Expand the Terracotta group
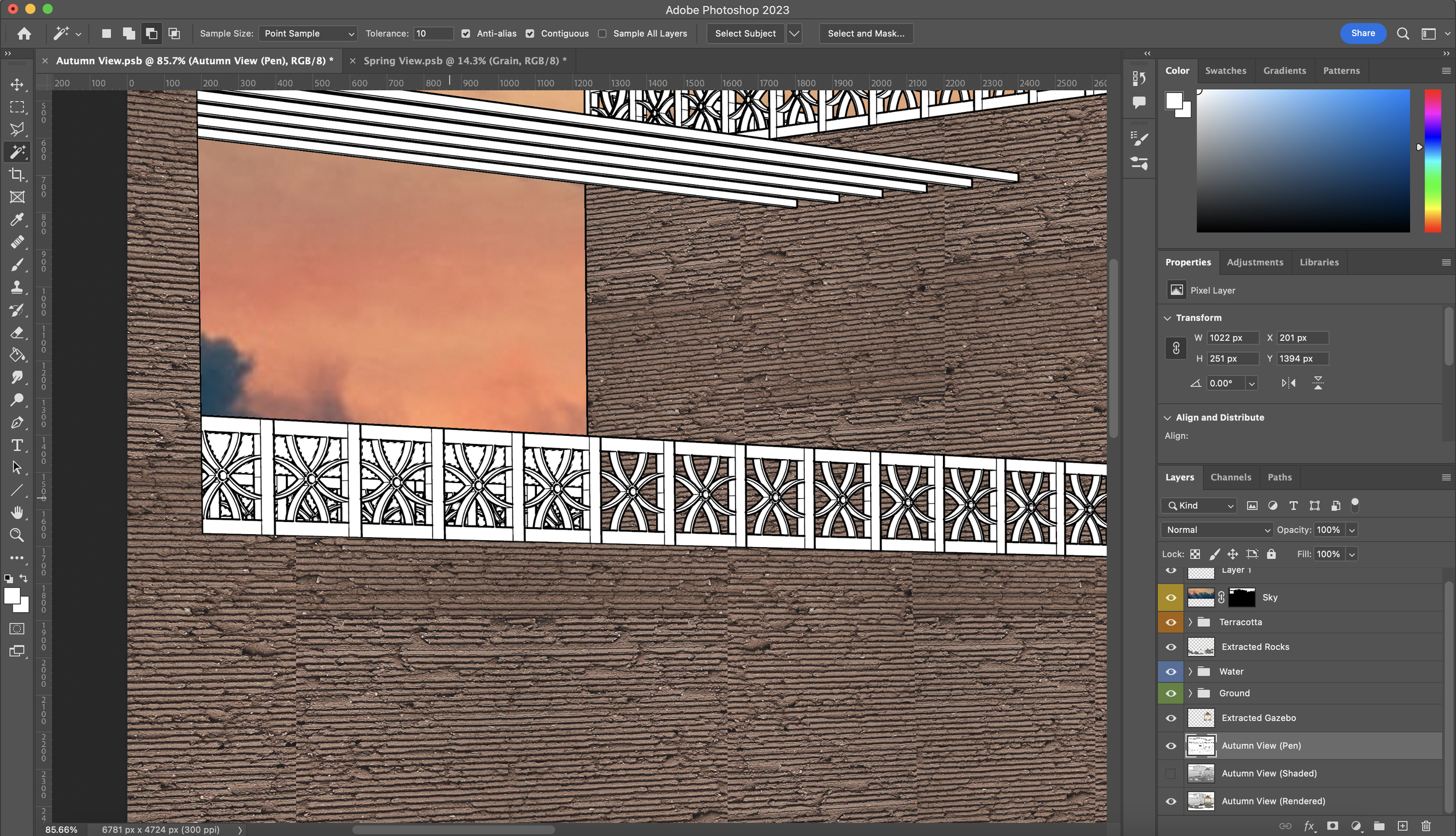This screenshot has width=1456, height=836. [x=1190, y=622]
